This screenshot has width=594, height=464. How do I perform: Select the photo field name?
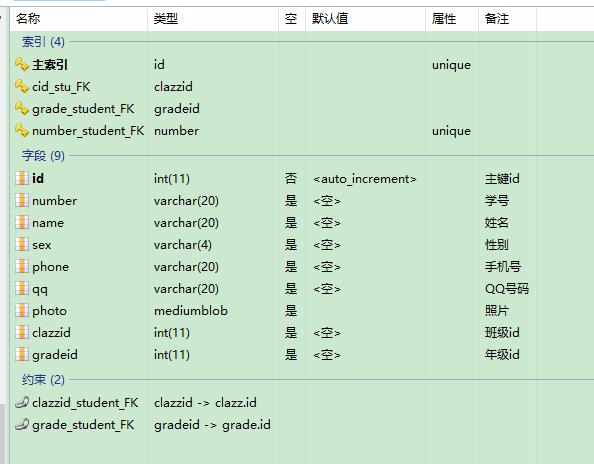pyautogui.click(x=50, y=311)
